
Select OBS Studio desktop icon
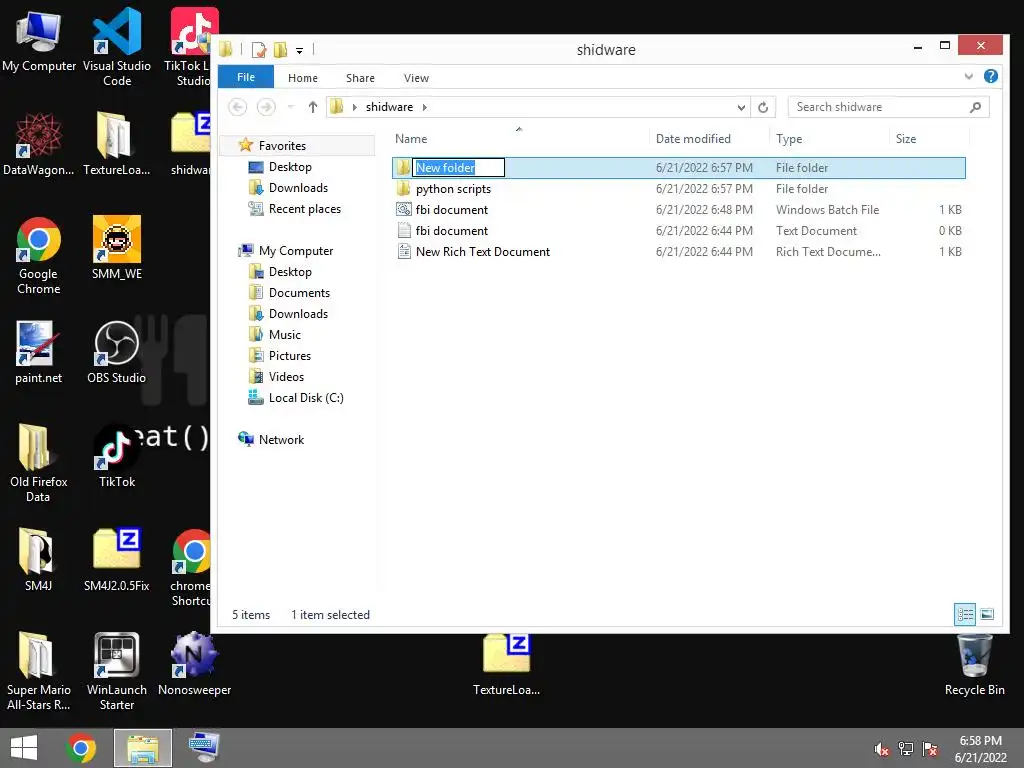pyautogui.click(x=117, y=353)
